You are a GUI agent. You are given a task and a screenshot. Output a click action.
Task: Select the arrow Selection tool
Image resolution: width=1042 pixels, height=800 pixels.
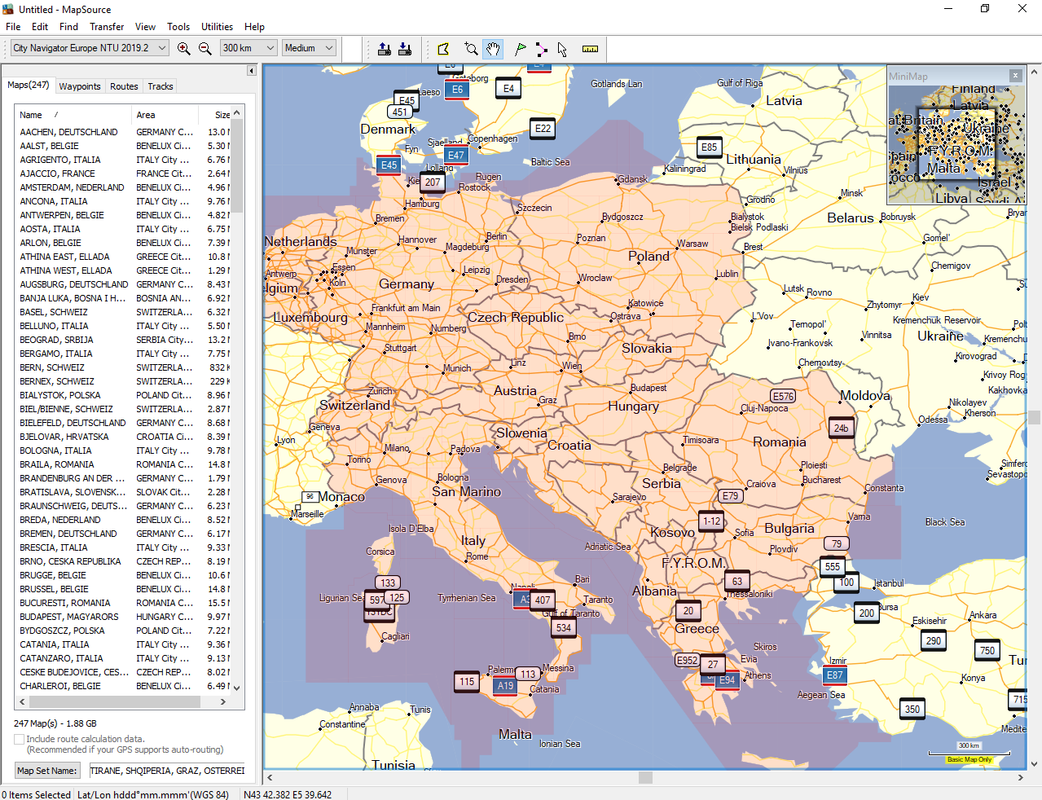tap(563, 49)
